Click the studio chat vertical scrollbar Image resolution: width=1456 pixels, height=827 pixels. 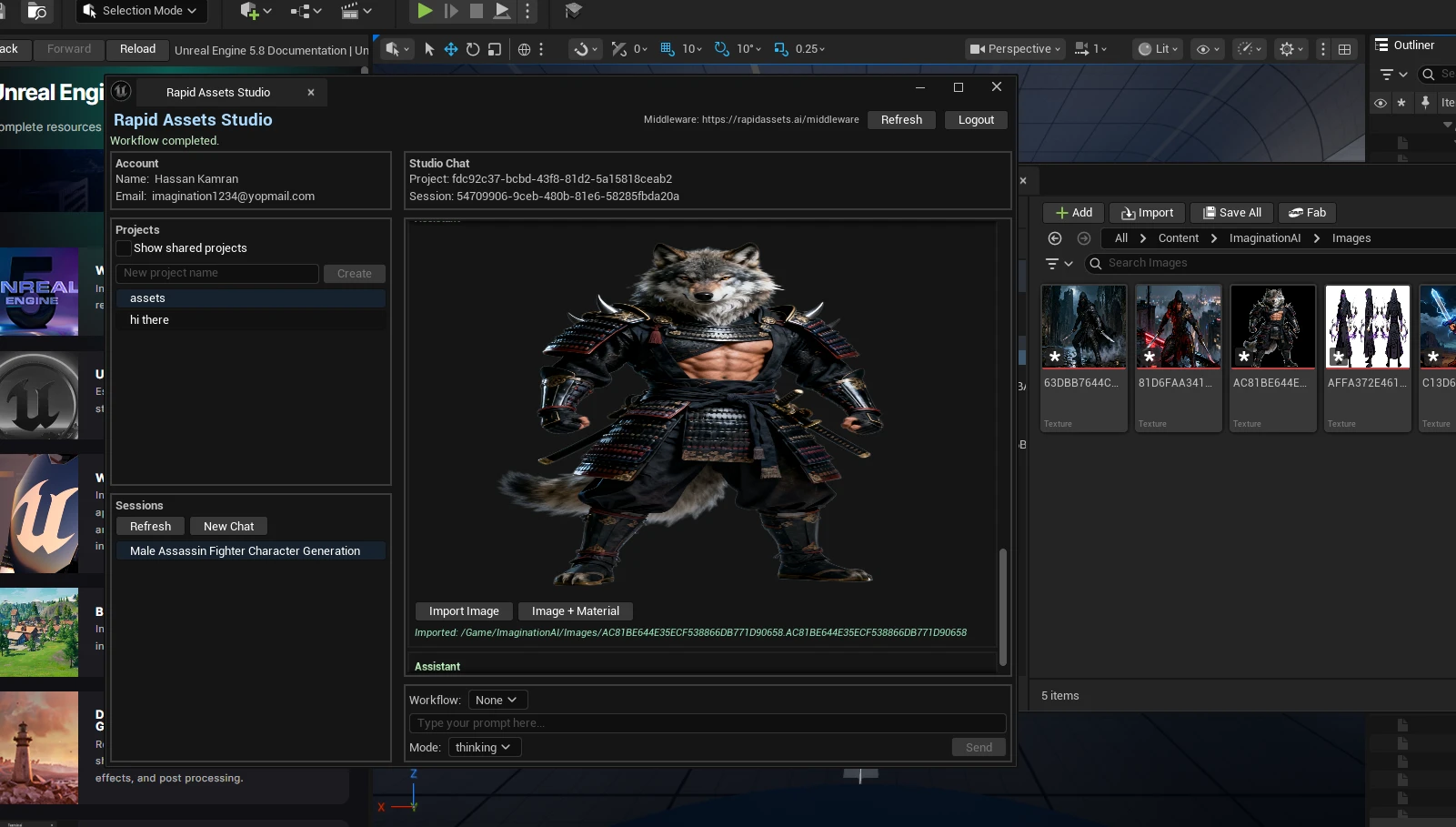(x=1003, y=607)
